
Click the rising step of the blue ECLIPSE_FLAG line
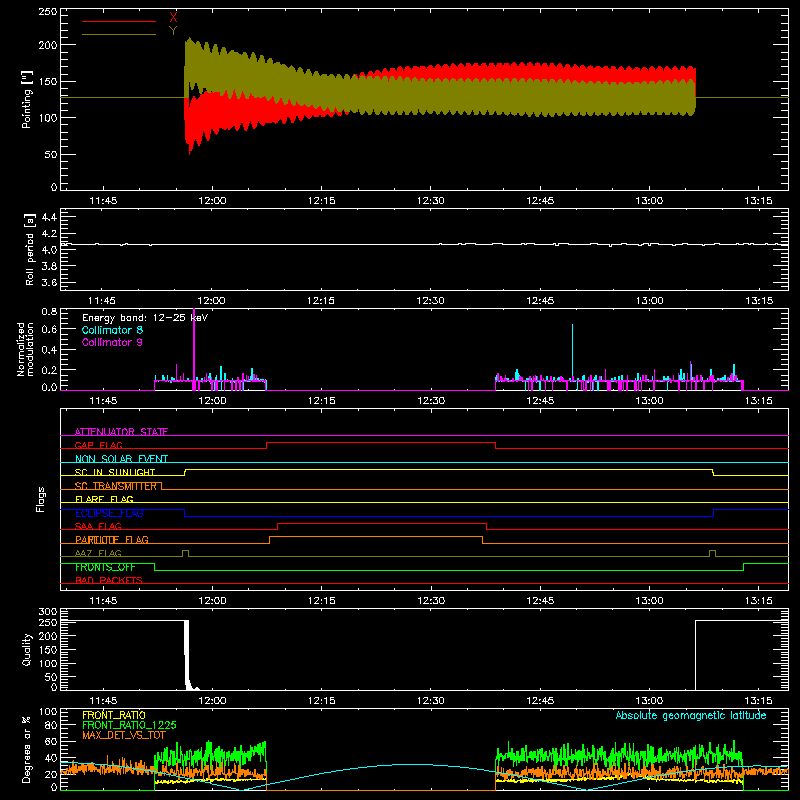[713, 513]
